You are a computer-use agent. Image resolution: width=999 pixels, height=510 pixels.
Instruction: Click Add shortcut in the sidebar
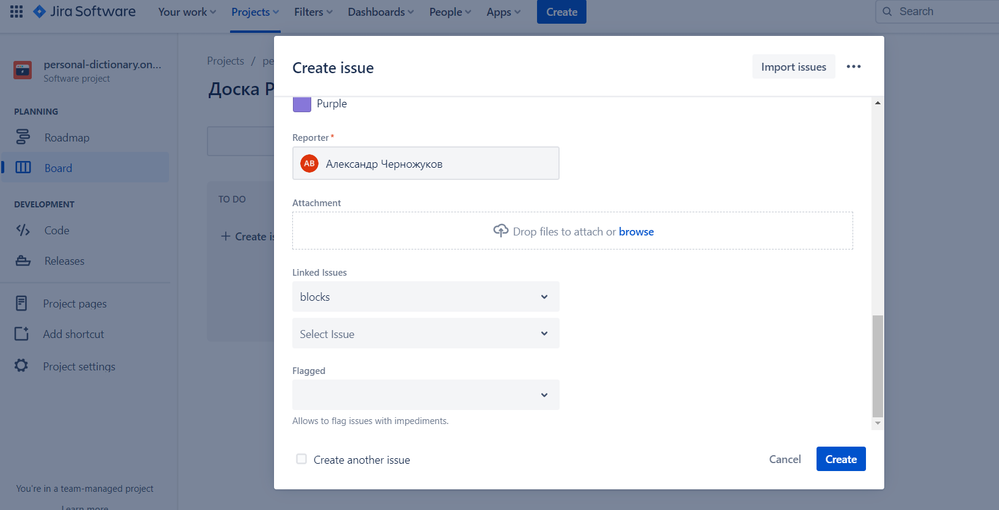[x=85, y=333]
